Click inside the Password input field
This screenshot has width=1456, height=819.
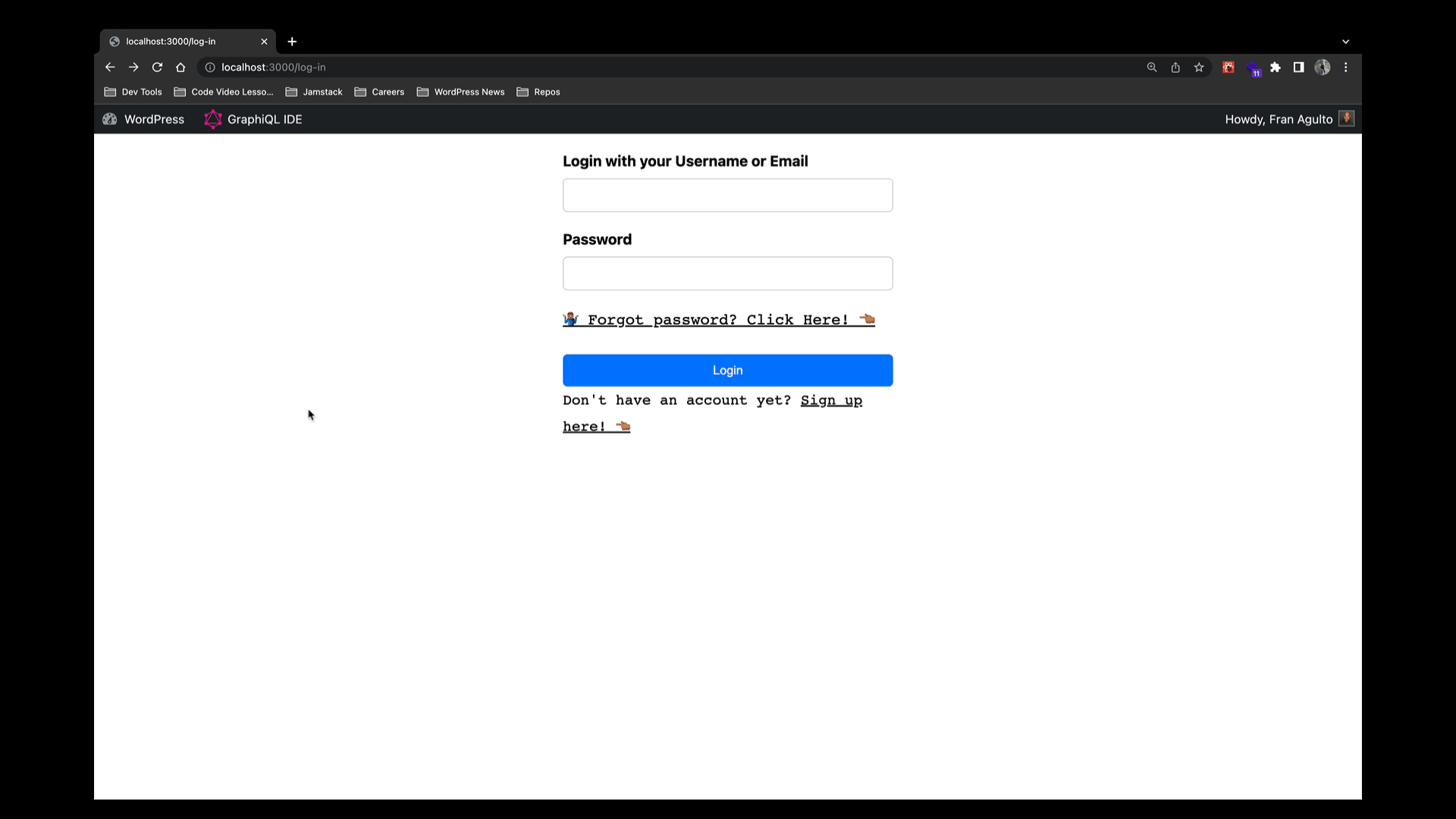[727, 273]
